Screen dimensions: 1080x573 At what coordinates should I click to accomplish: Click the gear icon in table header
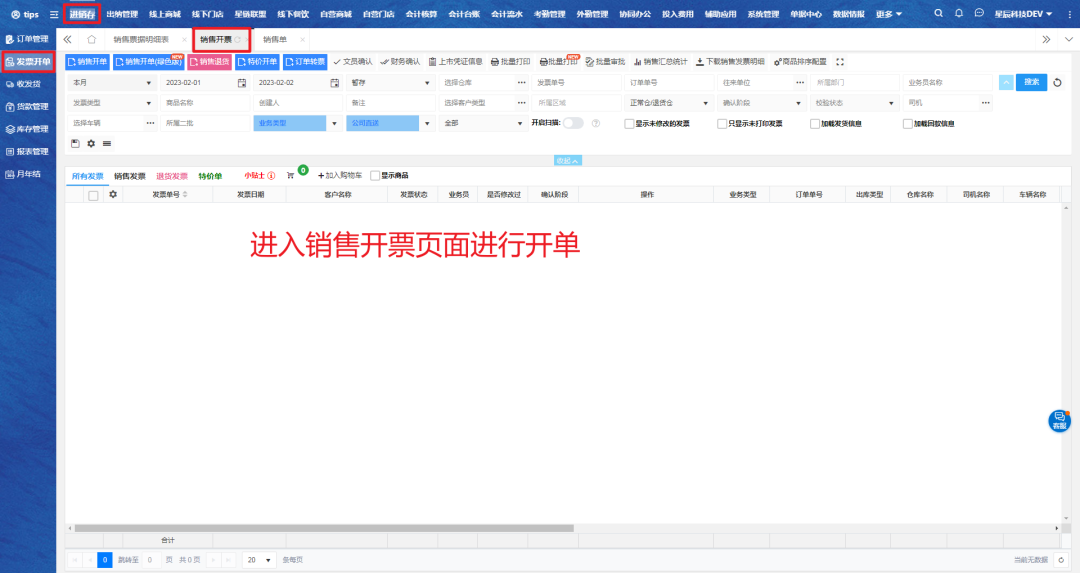113,194
